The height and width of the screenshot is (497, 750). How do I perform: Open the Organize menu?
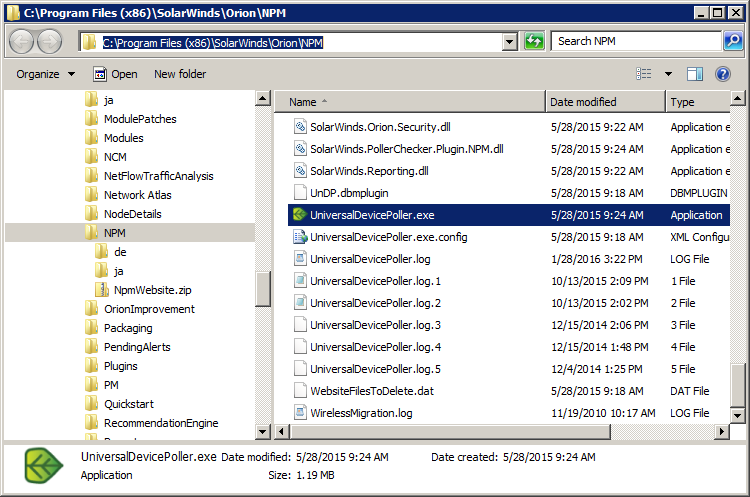tap(45, 74)
